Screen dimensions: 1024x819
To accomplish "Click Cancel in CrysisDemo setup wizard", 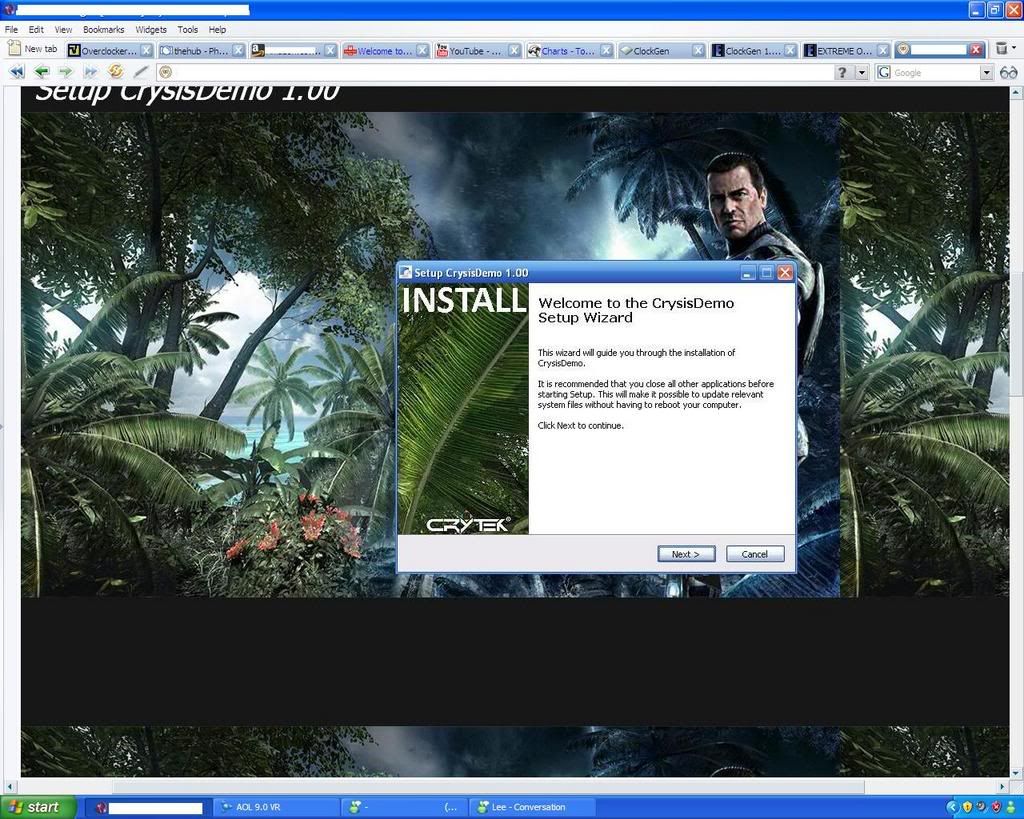I will [x=755, y=554].
